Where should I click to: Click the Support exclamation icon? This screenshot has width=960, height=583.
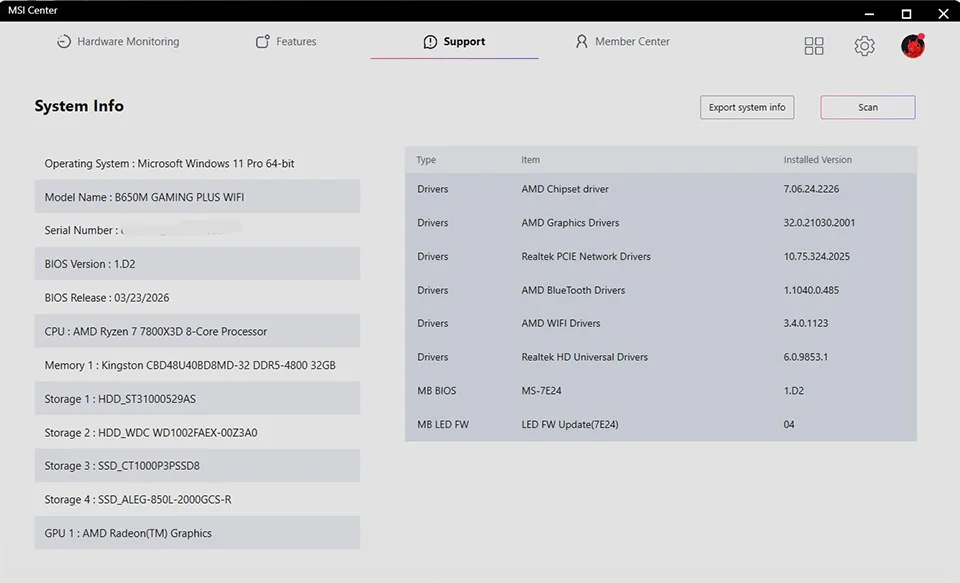430,42
